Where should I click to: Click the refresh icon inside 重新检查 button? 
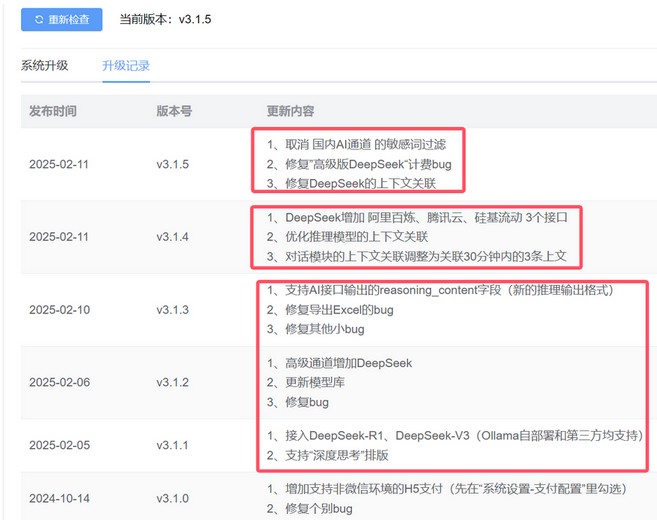point(39,19)
